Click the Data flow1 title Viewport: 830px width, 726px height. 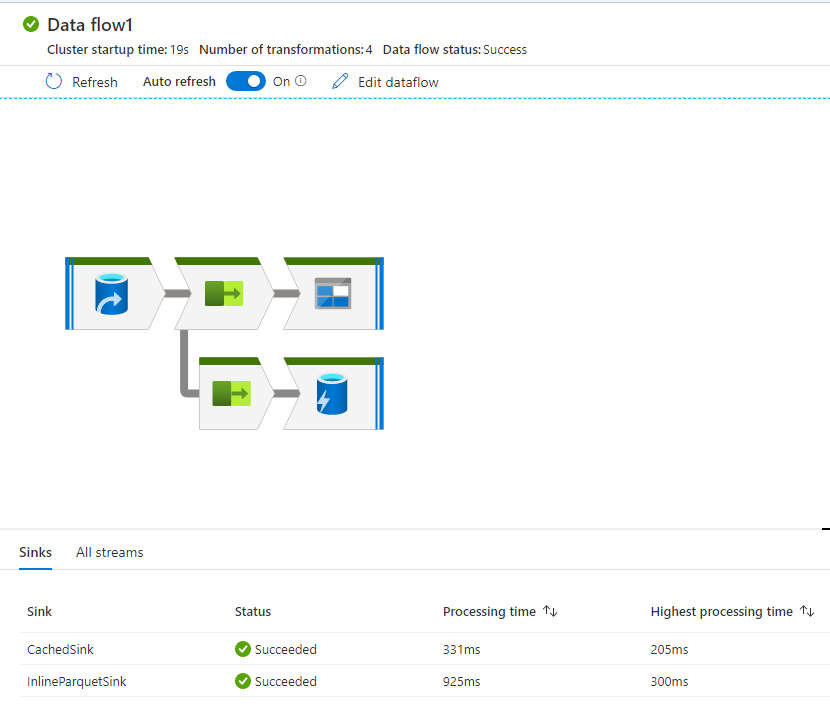coord(90,25)
